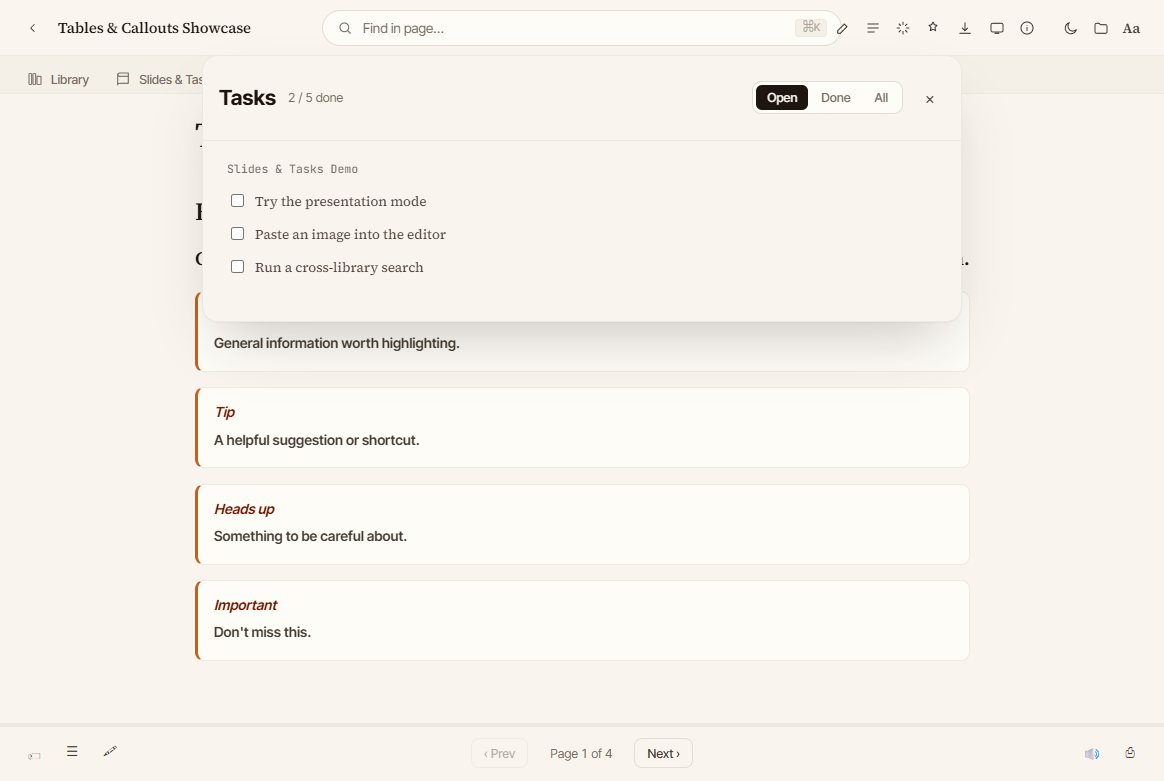Click the Heads up callout title
This screenshot has height=781, width=1164.
pyautogui.click(x=244, y=509)
